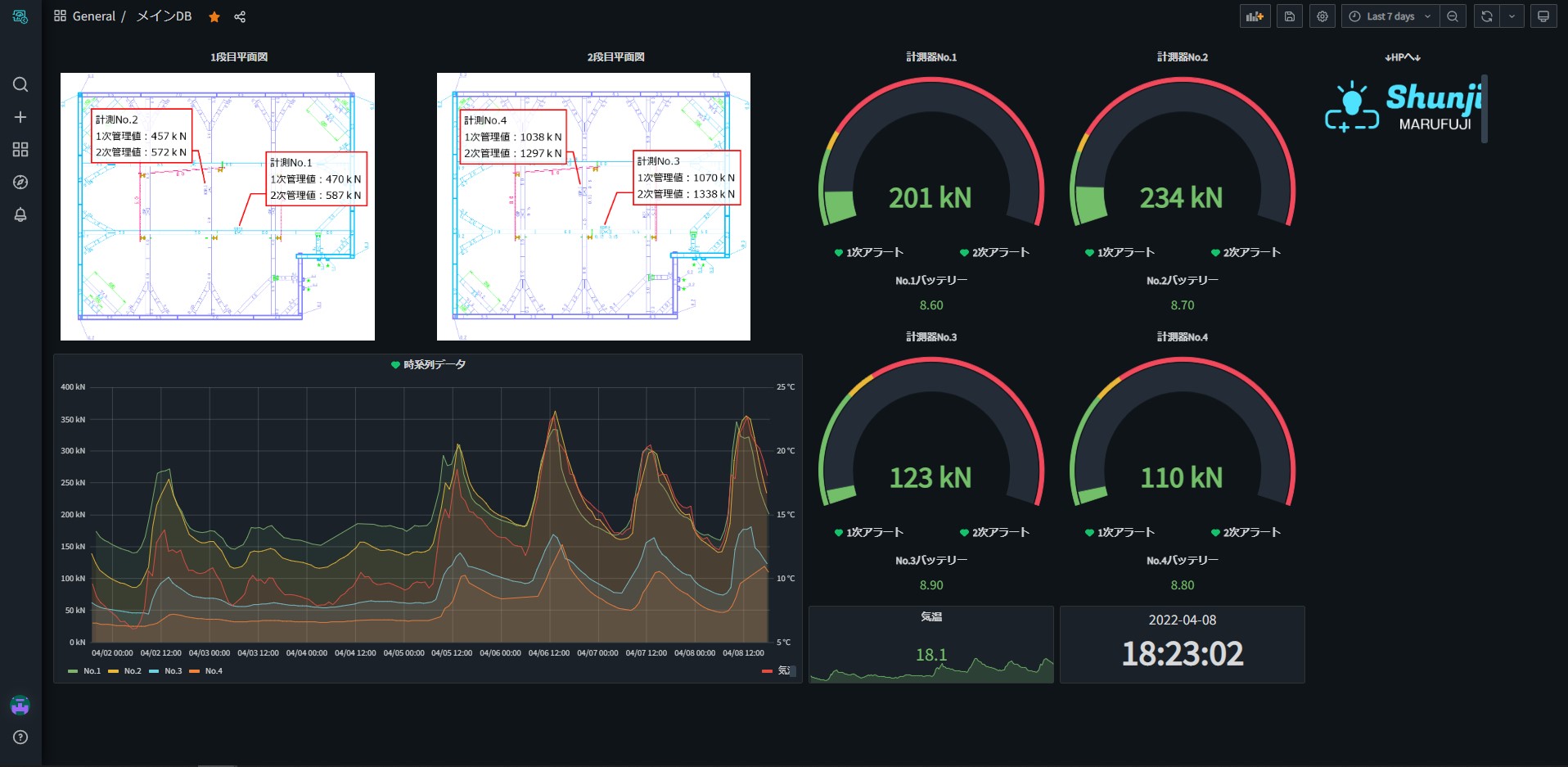Expand the refresh interval dropdown arrow
This screenshot has height=767, width=1568.
(1512, 16)
